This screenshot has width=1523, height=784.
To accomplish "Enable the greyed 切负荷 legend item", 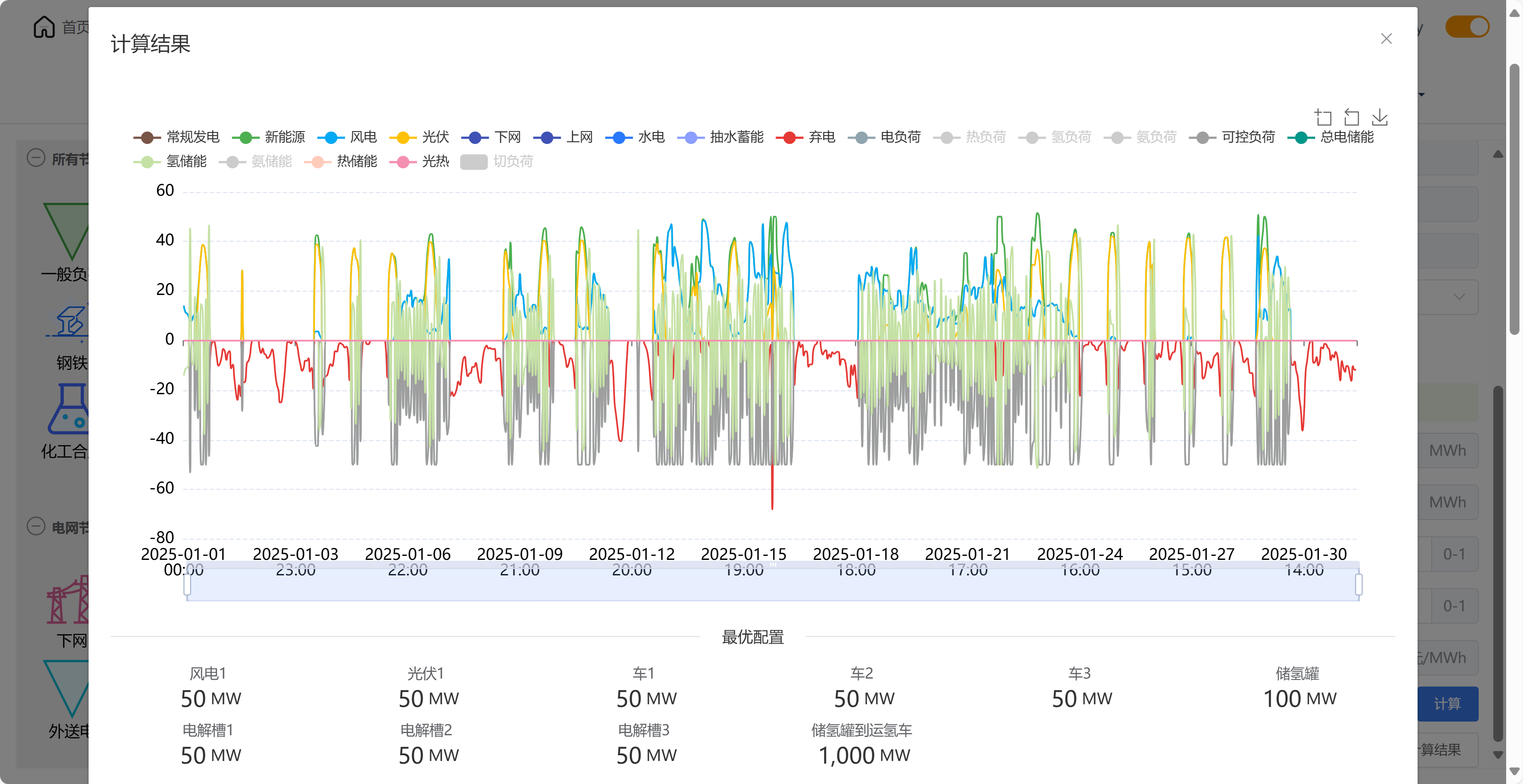I will (x=497, y=161).
